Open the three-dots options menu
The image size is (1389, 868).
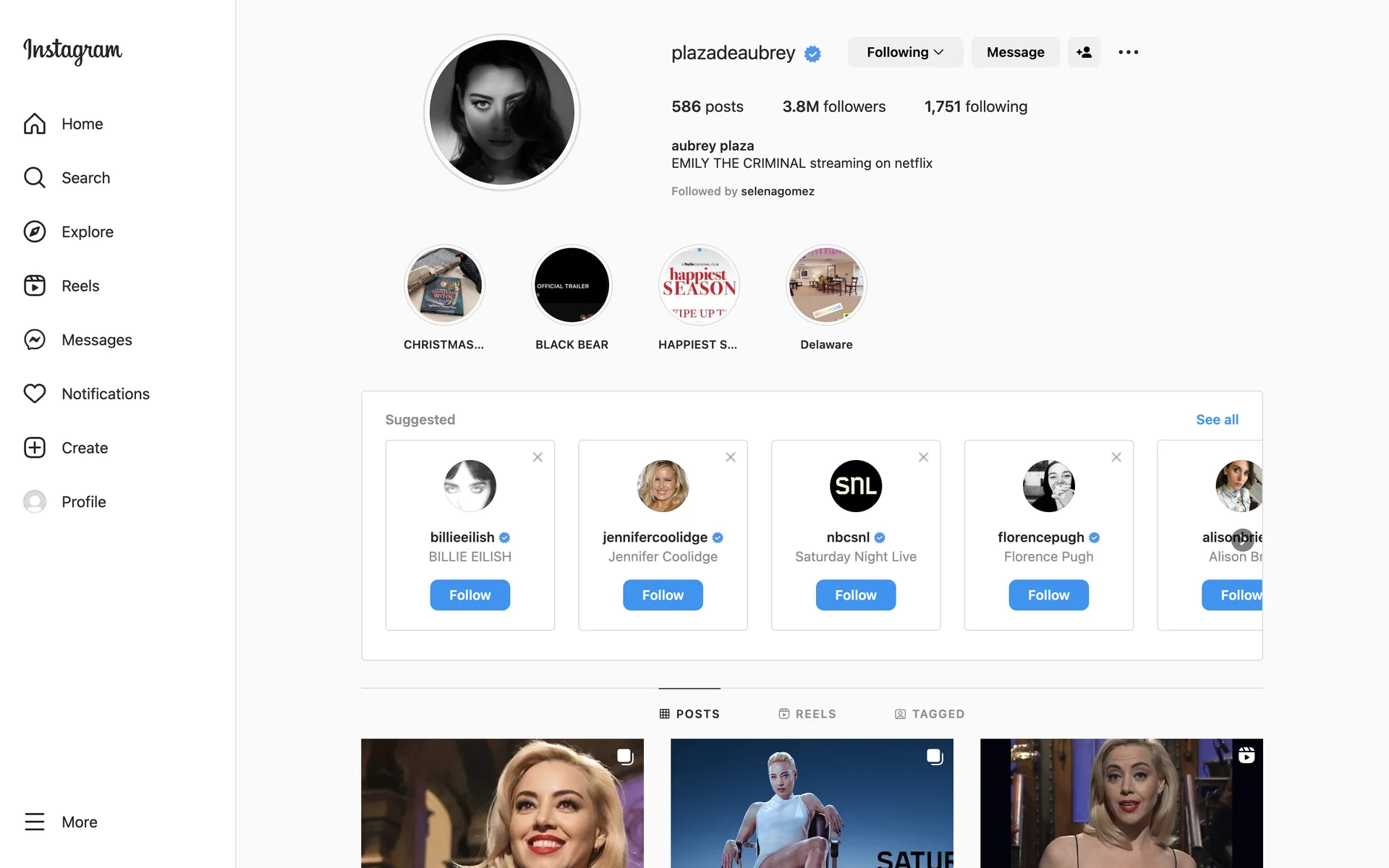pos(1129,52)
